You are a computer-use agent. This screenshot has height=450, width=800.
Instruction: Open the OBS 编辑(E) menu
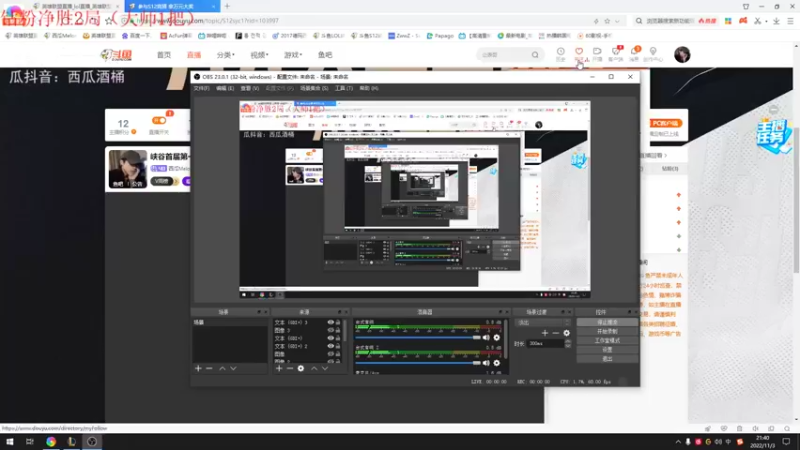[224, 88]
